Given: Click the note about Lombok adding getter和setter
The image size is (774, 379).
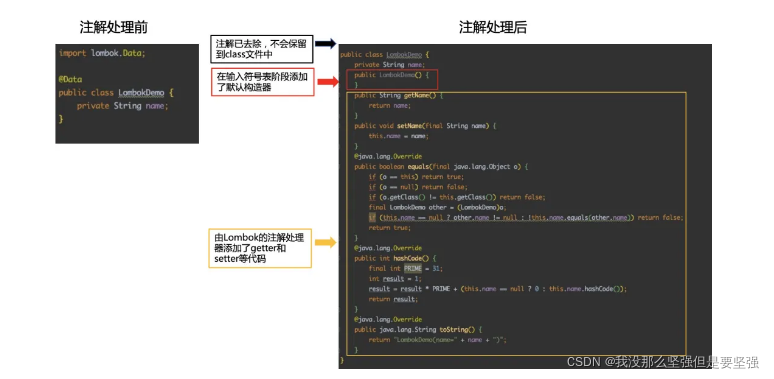Looking at the screenshot, I should click(260, 248).
